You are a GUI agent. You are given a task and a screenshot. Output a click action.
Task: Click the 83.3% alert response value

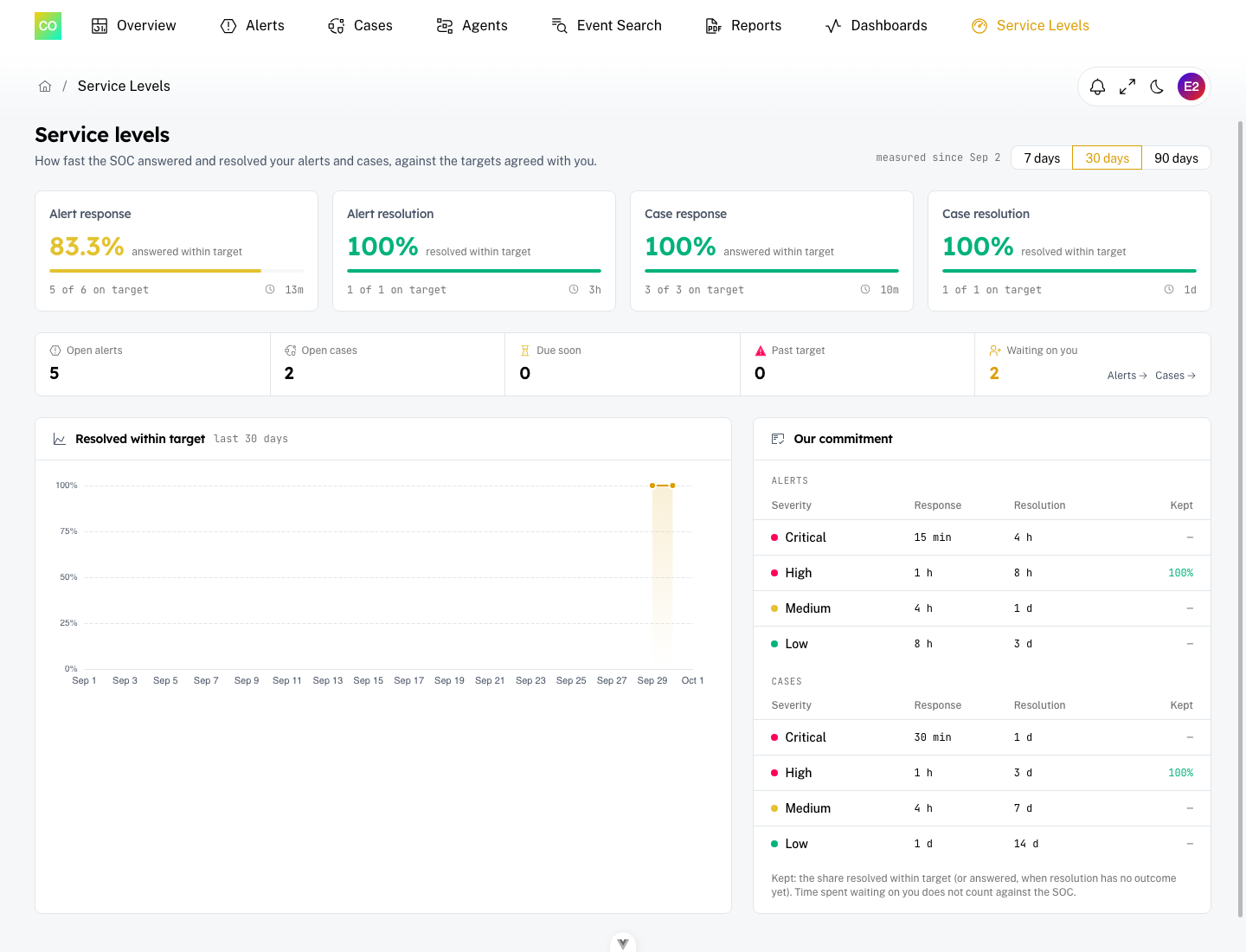(x=87, y=247)
